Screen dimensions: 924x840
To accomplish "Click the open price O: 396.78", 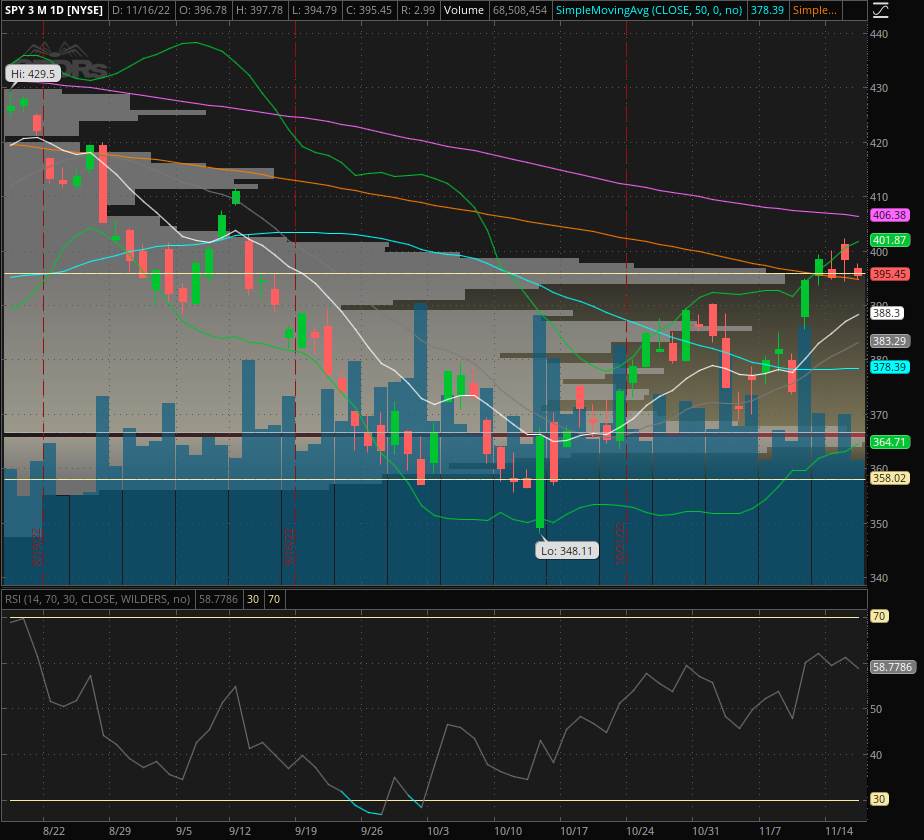I will pos(202,10).
